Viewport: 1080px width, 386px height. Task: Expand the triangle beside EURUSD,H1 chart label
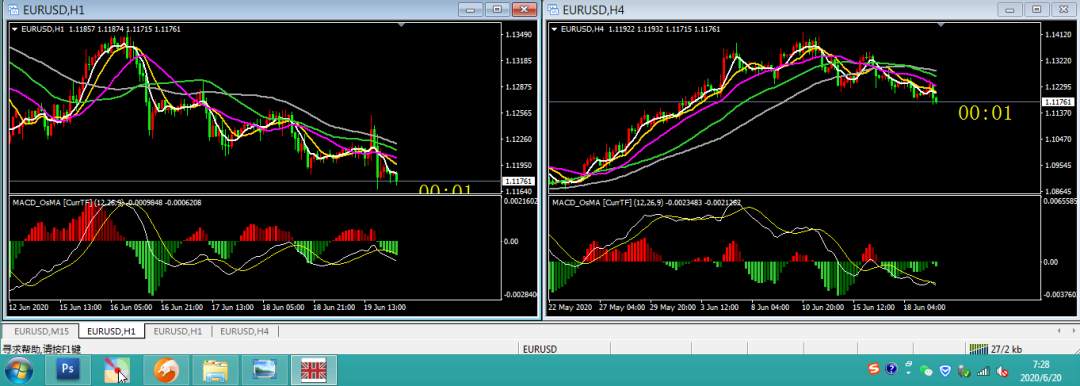tap(14, 29)
